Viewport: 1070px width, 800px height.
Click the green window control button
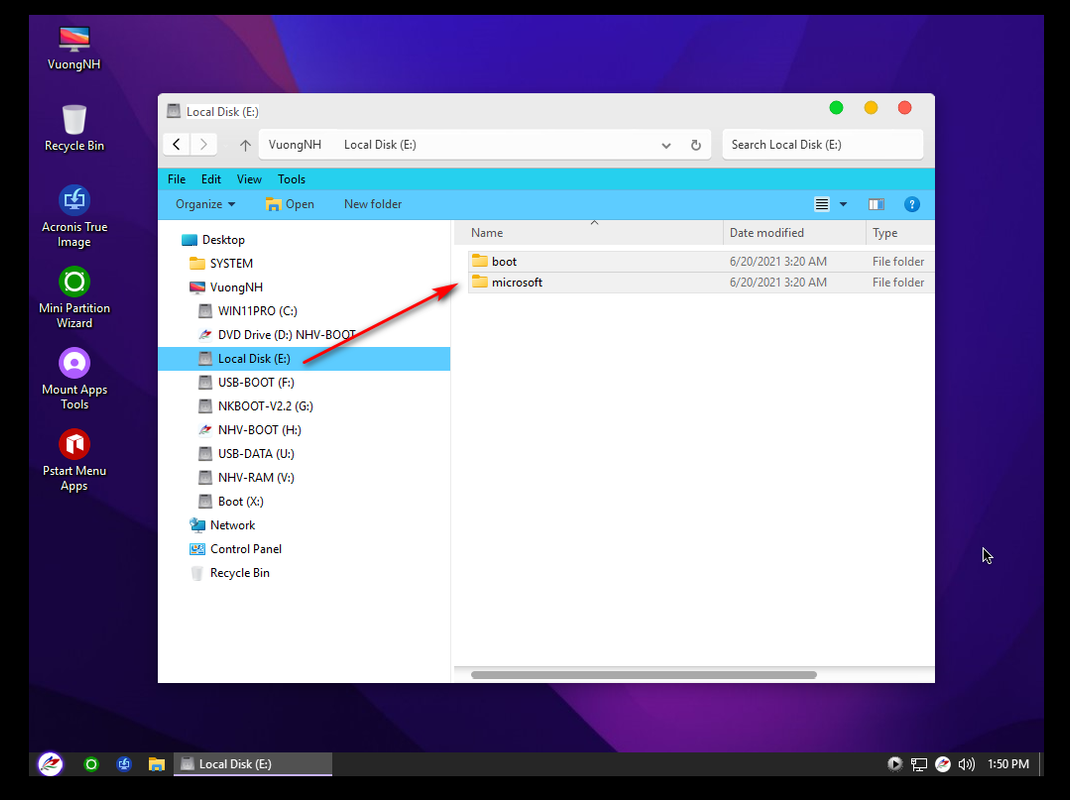(x=836, y=108)
